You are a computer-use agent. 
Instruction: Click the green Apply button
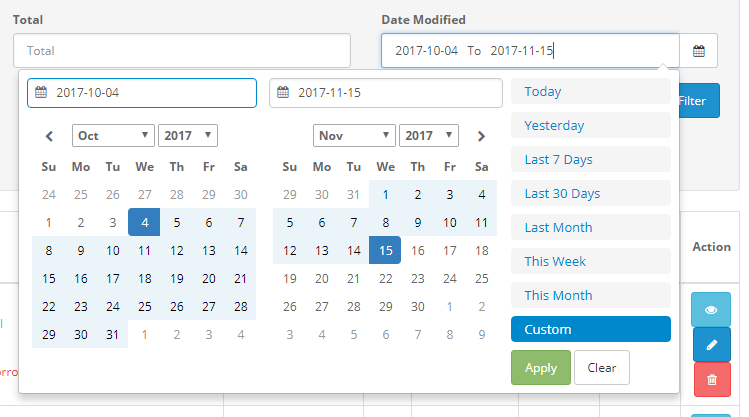(x=541, y=368)
